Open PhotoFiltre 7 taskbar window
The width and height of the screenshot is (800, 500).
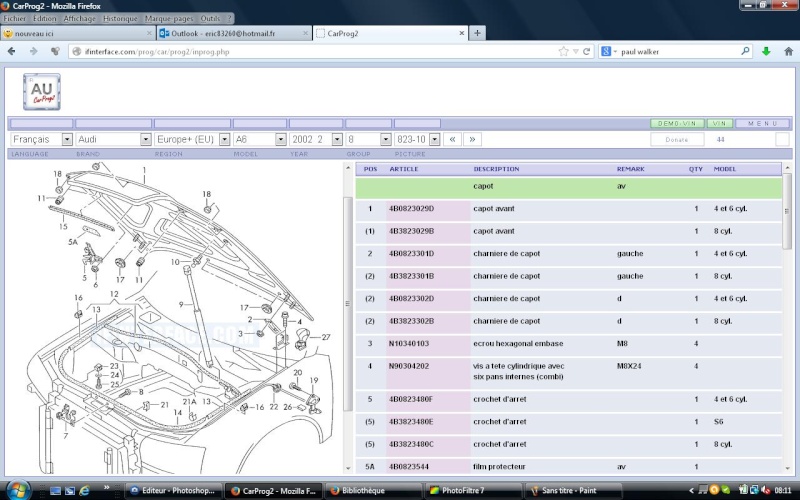(473, 490)
